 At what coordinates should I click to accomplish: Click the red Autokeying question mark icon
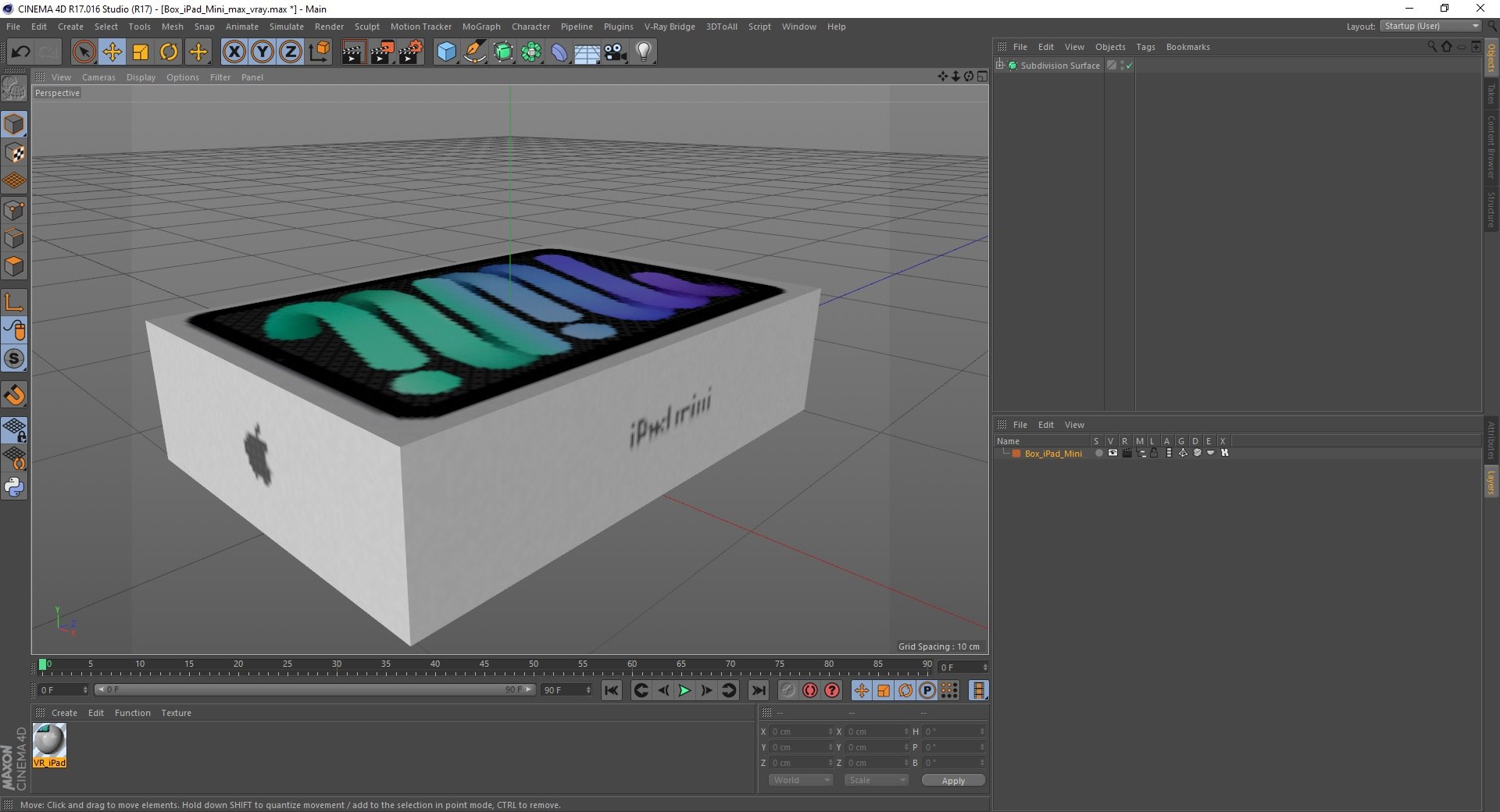pos(832,690)
